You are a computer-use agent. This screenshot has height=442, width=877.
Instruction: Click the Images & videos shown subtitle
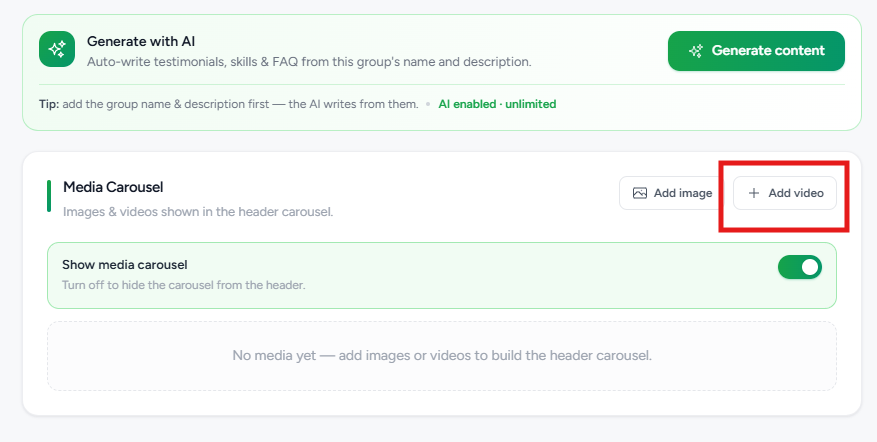click(x=198, y=212)
